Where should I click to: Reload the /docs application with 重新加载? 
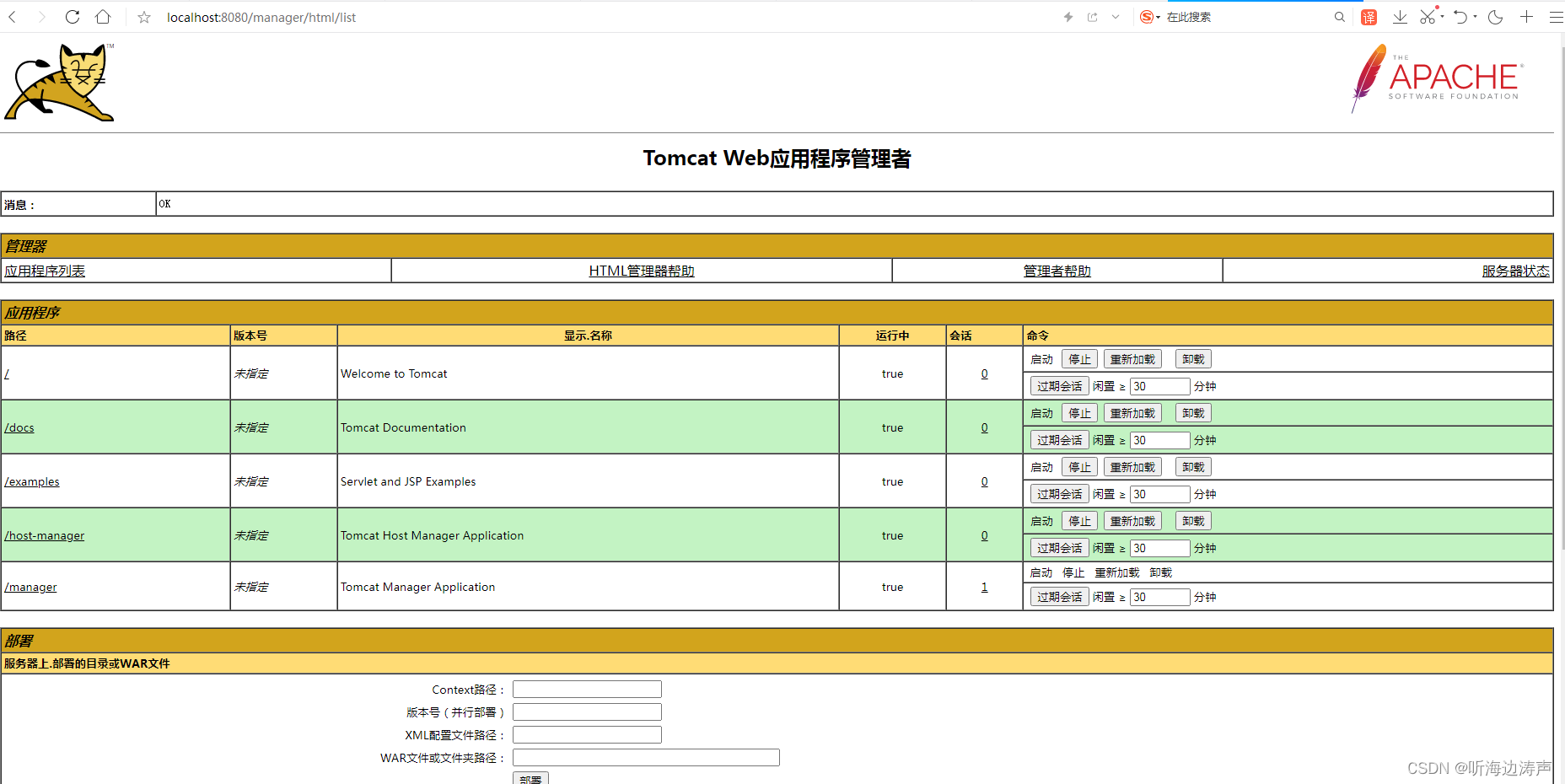(x=1132, y=413)
